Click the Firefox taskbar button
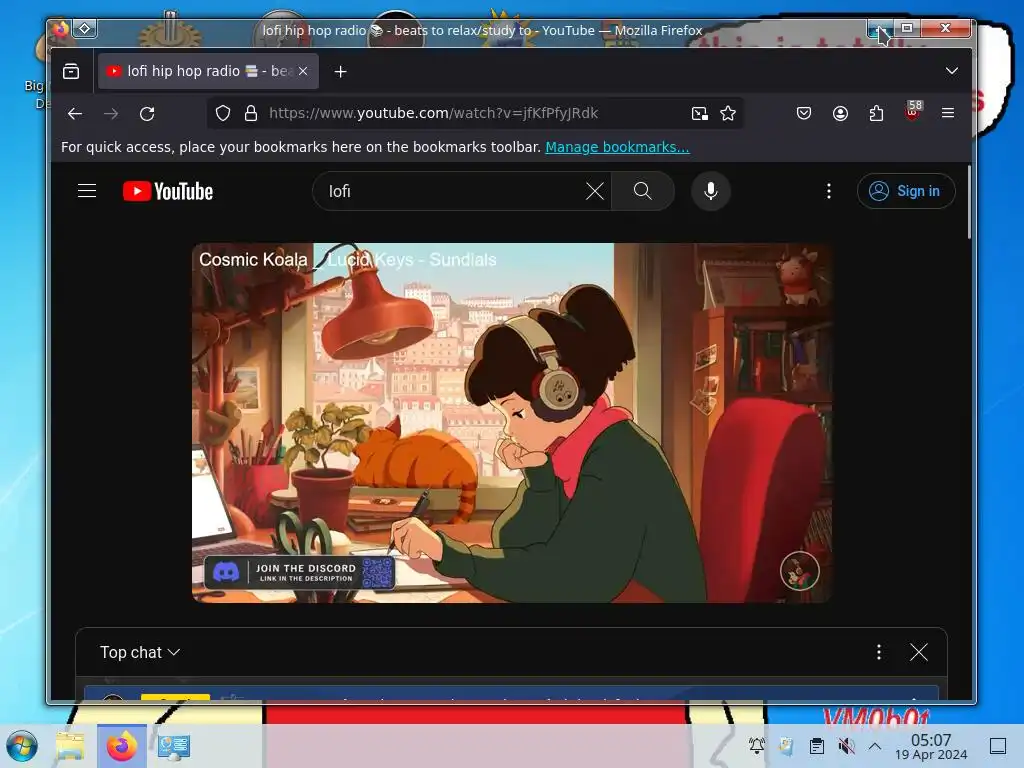 121,746
